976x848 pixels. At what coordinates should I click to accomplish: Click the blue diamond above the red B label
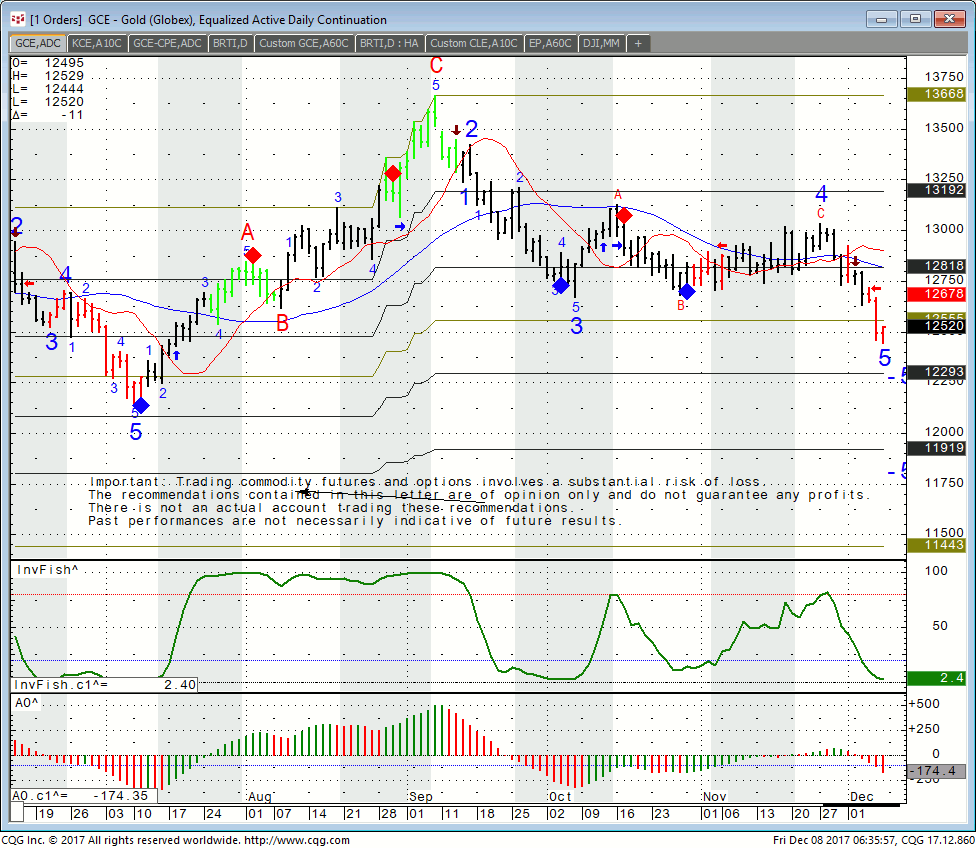(686, 291)
